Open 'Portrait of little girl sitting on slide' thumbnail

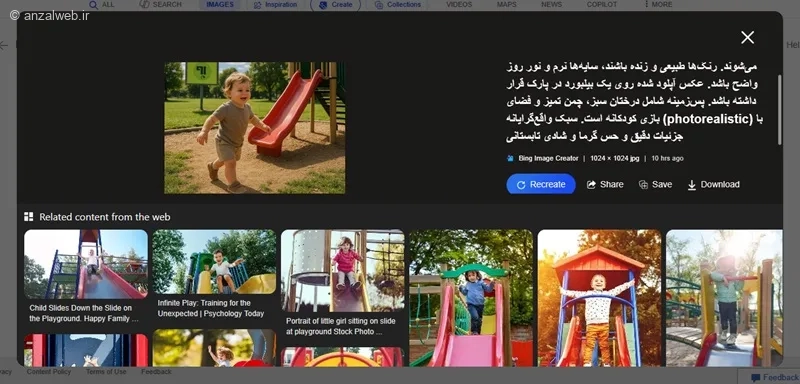pos(342,270)
